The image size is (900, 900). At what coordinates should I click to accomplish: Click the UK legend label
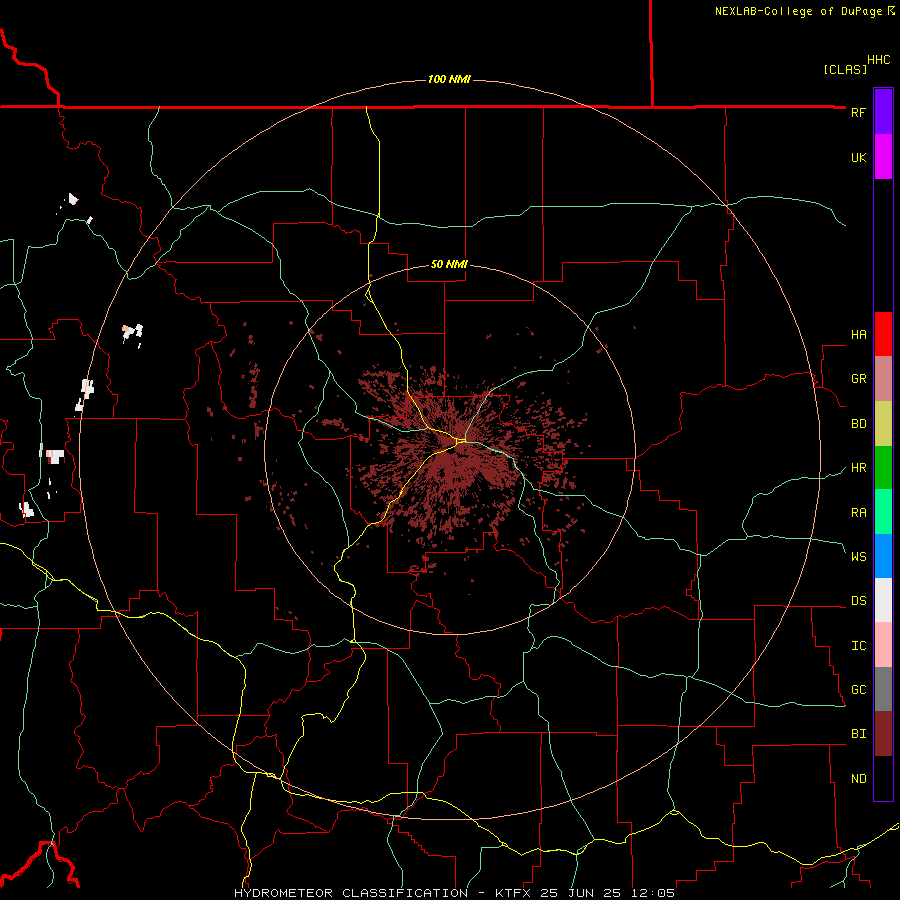[x=858, y=157]
